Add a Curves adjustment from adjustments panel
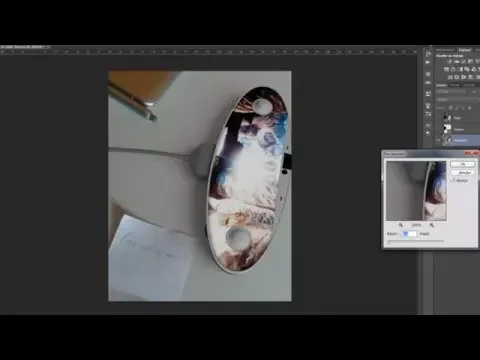This screenshot has width=480, height=360. (x=463, y=61)
